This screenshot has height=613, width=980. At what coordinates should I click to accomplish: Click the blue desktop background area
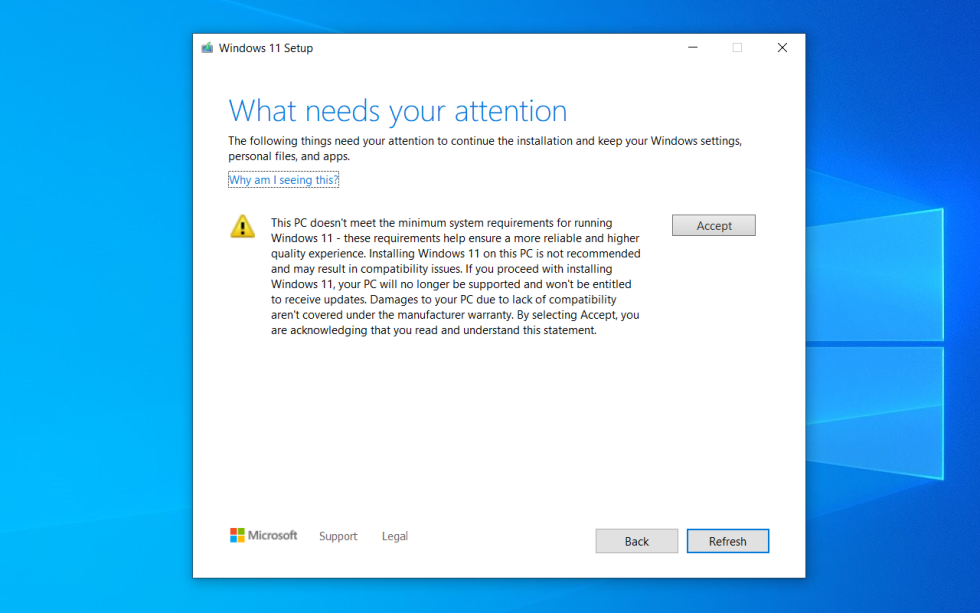point(90,300)
